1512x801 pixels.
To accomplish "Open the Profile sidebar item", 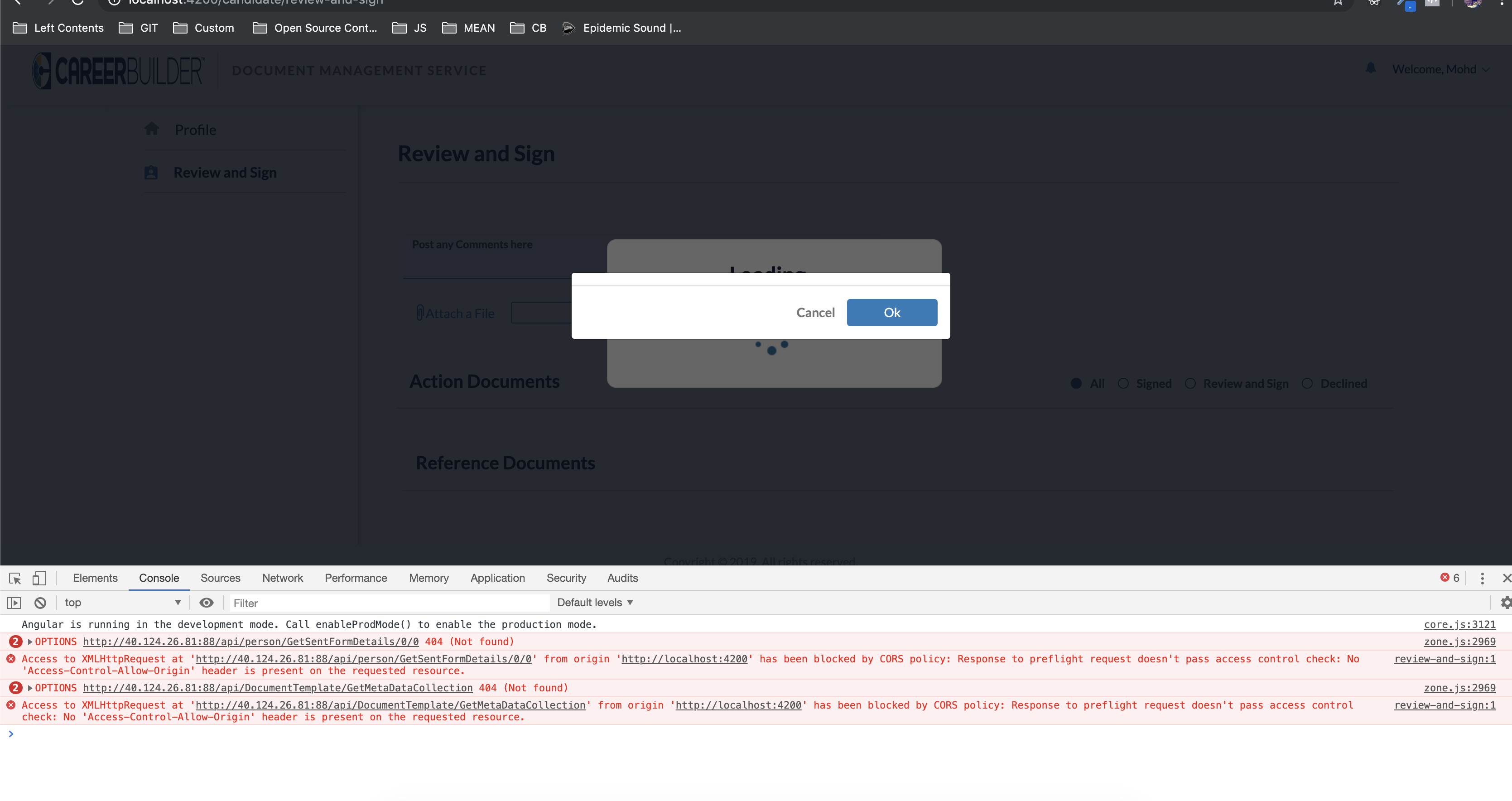I will tap(196, 130).
